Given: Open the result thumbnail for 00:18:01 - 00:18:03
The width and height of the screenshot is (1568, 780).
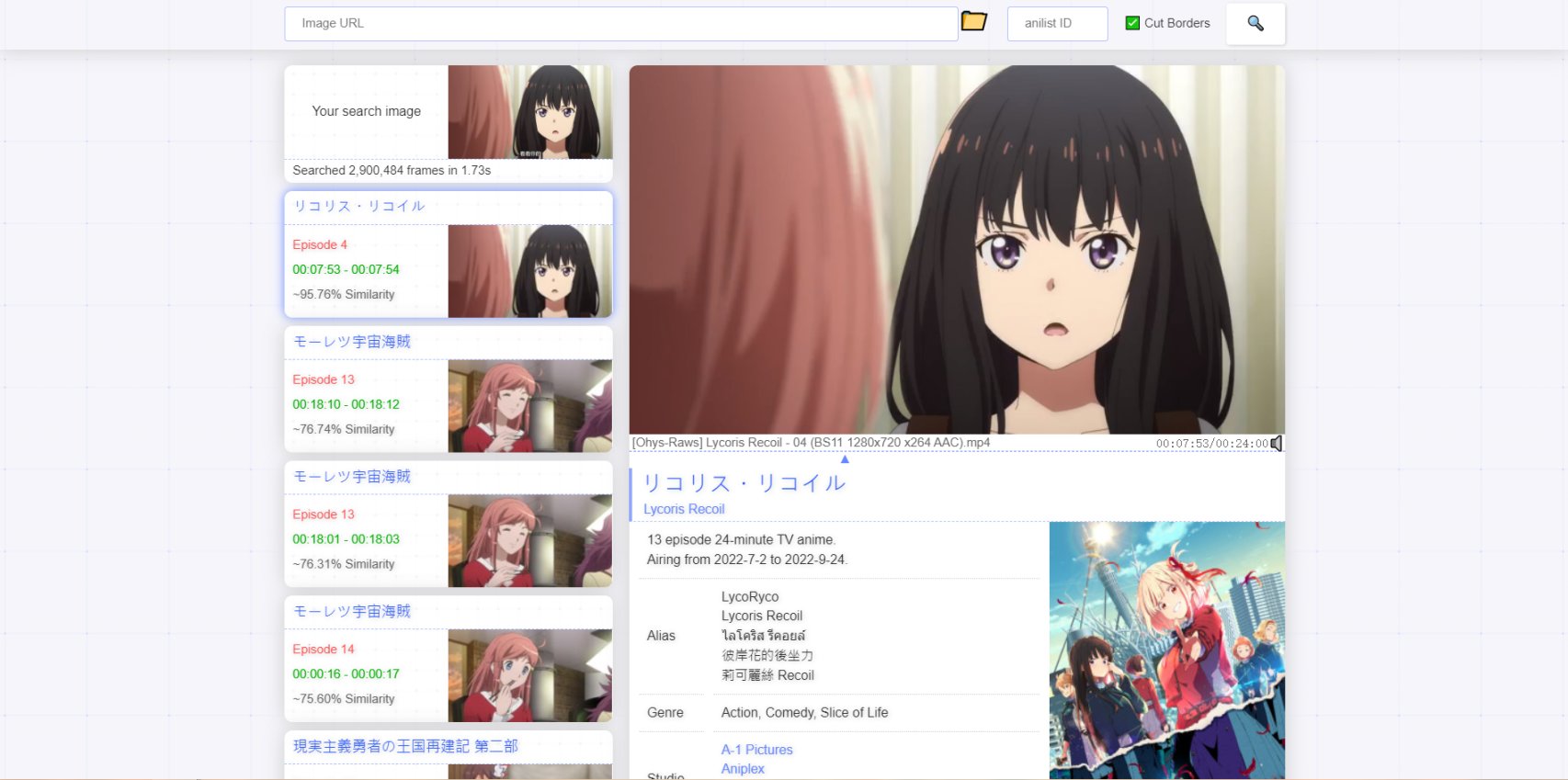Looking at the screenshot, I should [530, 541].
